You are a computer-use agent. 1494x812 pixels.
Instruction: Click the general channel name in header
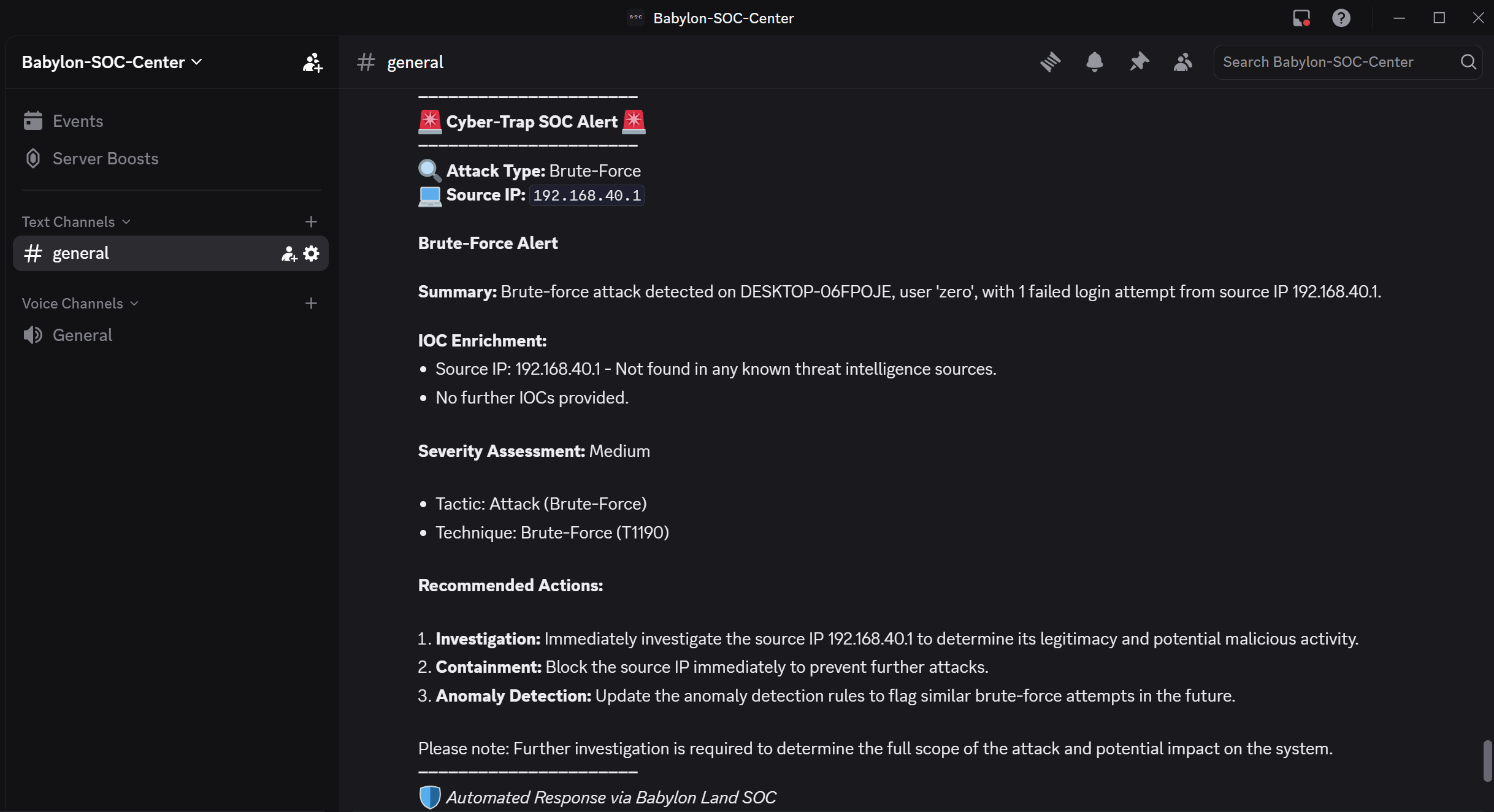pyautogui.click(x=415, y=62)
